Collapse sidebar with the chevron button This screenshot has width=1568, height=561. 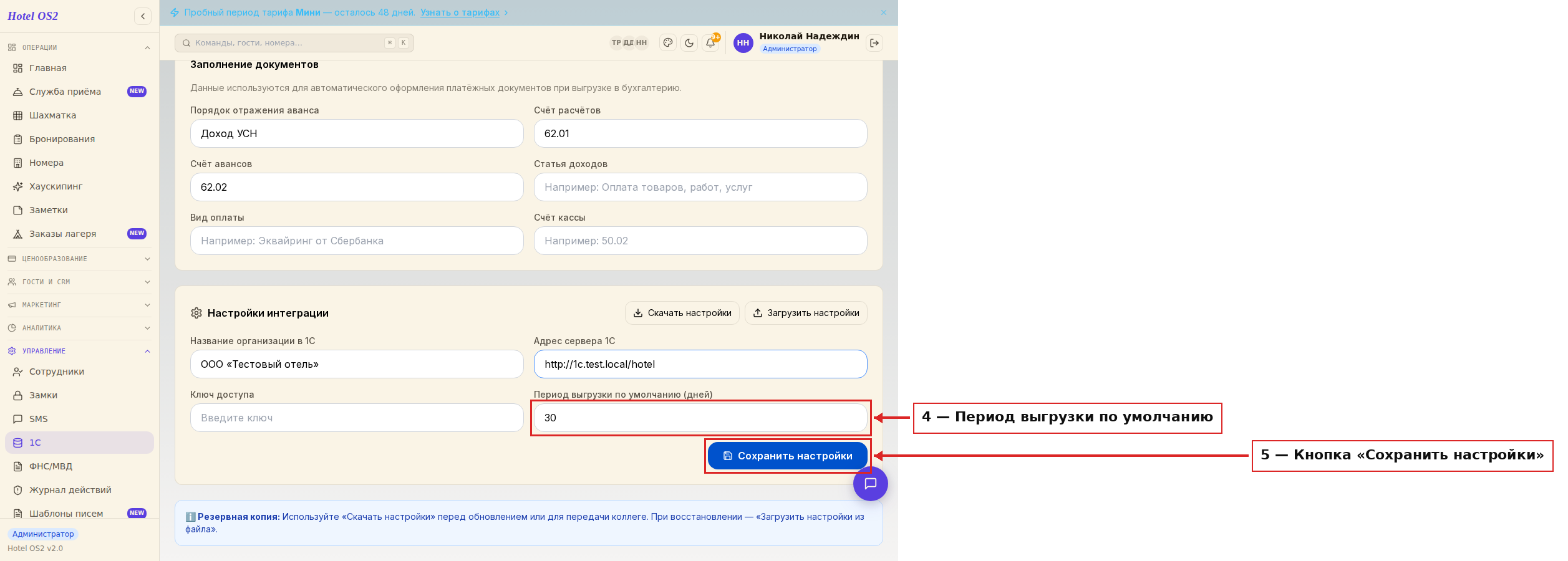click(x=143, y=16)
